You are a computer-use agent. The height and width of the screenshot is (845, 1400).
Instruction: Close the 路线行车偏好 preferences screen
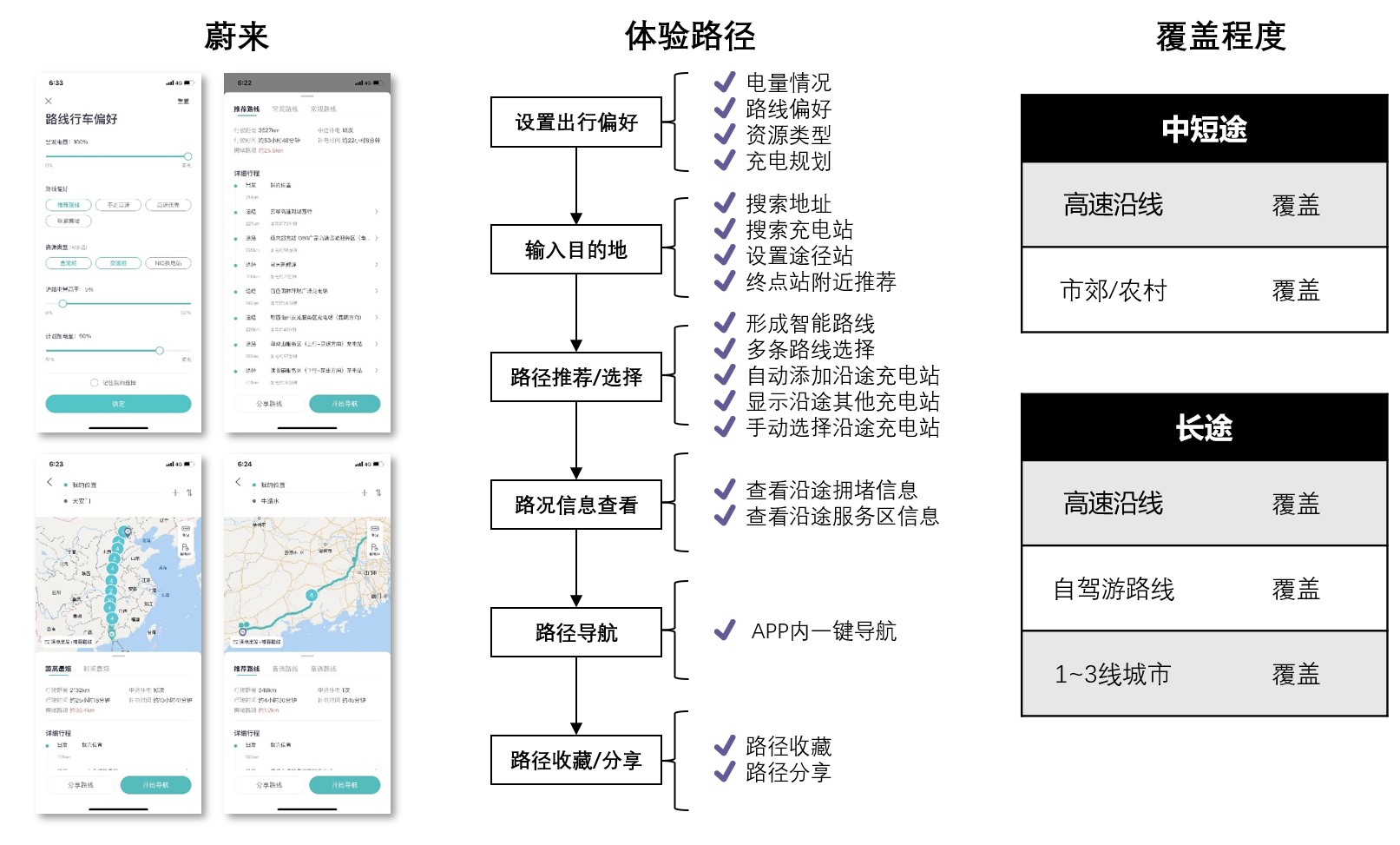[x=49, y=102]
